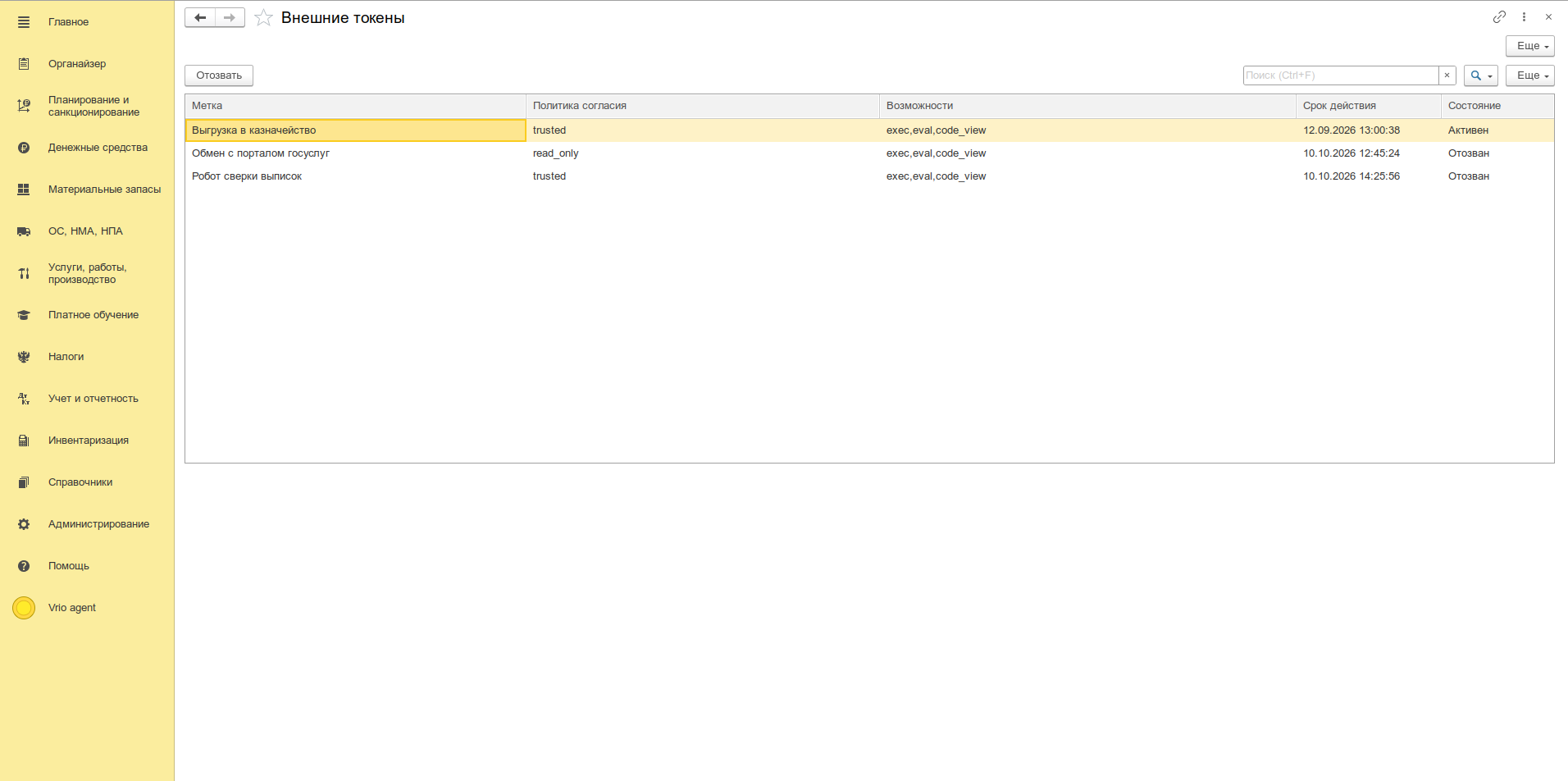Screen dimensions: 1568x781
Task: Select row Робот сверки выписок
Action: 869,176
